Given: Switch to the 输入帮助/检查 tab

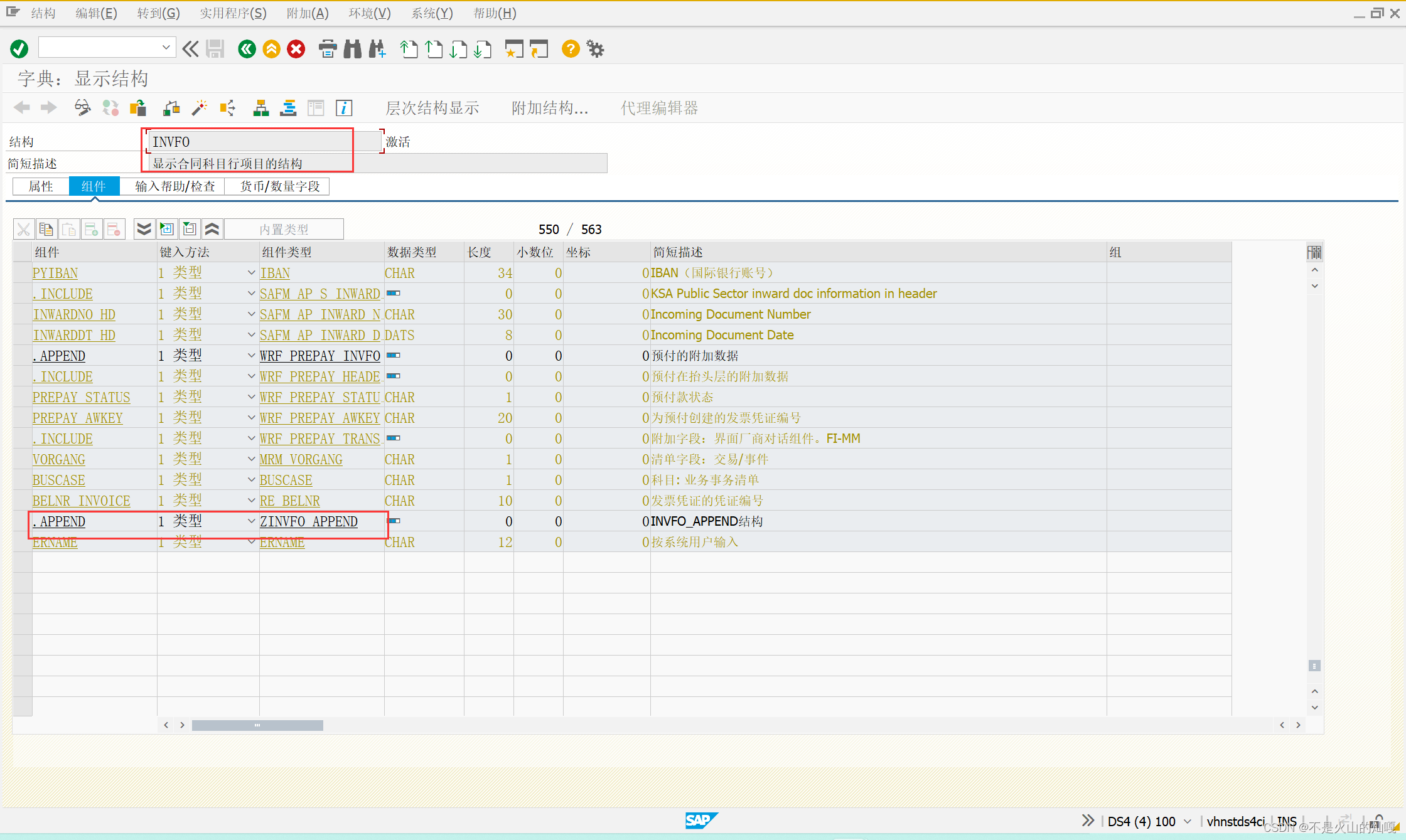Looking at the screenshot, I should point(174,186).
